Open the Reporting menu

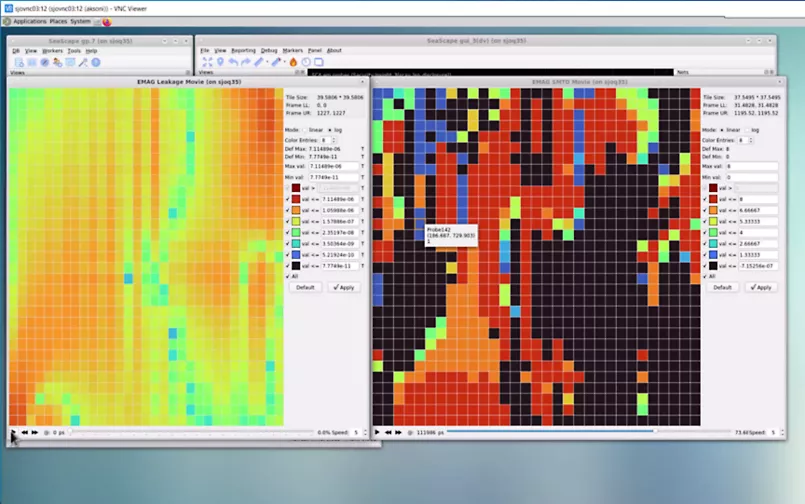coord(243,50)
